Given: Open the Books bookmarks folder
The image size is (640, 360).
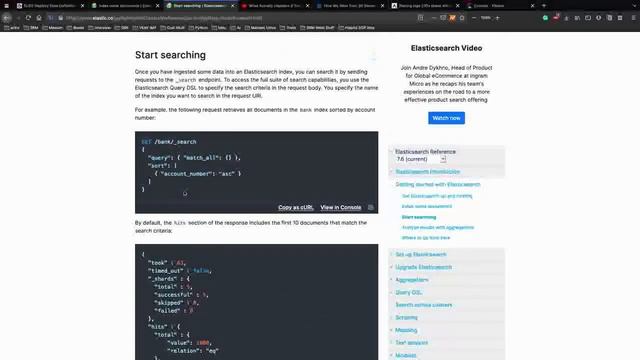Looking at the screenshot, I should click(76, 28).
